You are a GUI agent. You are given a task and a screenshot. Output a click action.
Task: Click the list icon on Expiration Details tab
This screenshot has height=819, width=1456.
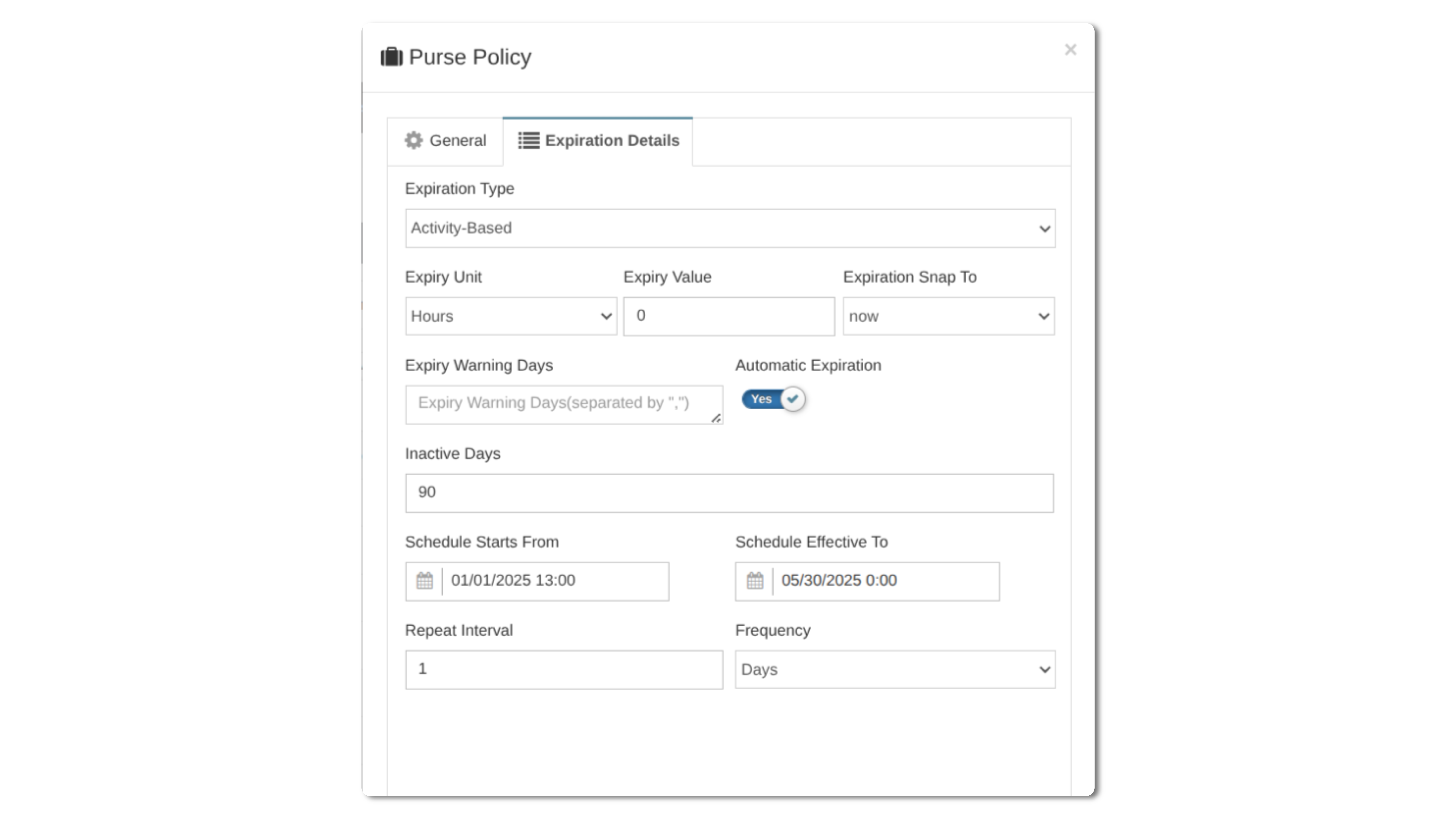point(528,141)
